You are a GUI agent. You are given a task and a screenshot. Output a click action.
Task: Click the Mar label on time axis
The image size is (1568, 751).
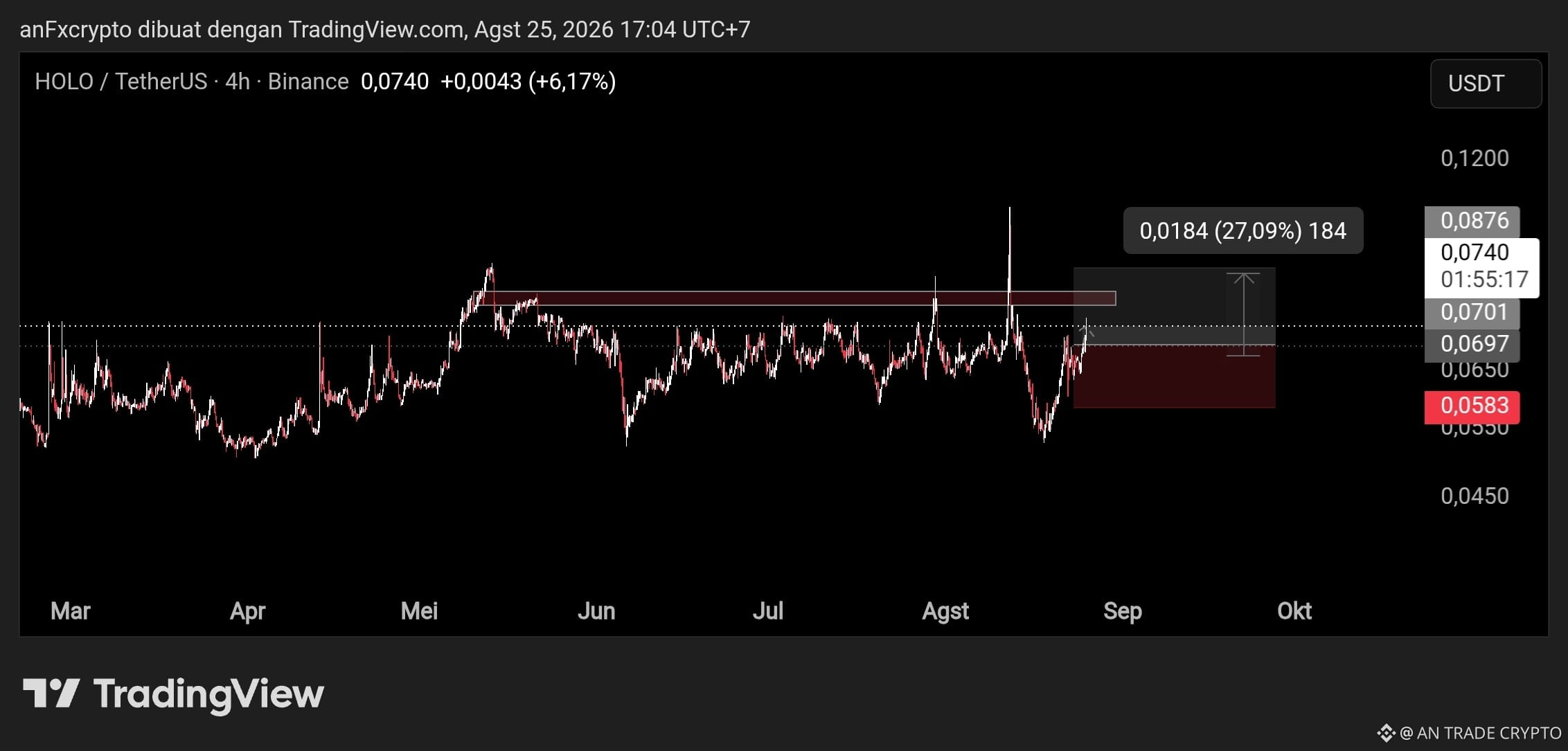coord(71,611)
